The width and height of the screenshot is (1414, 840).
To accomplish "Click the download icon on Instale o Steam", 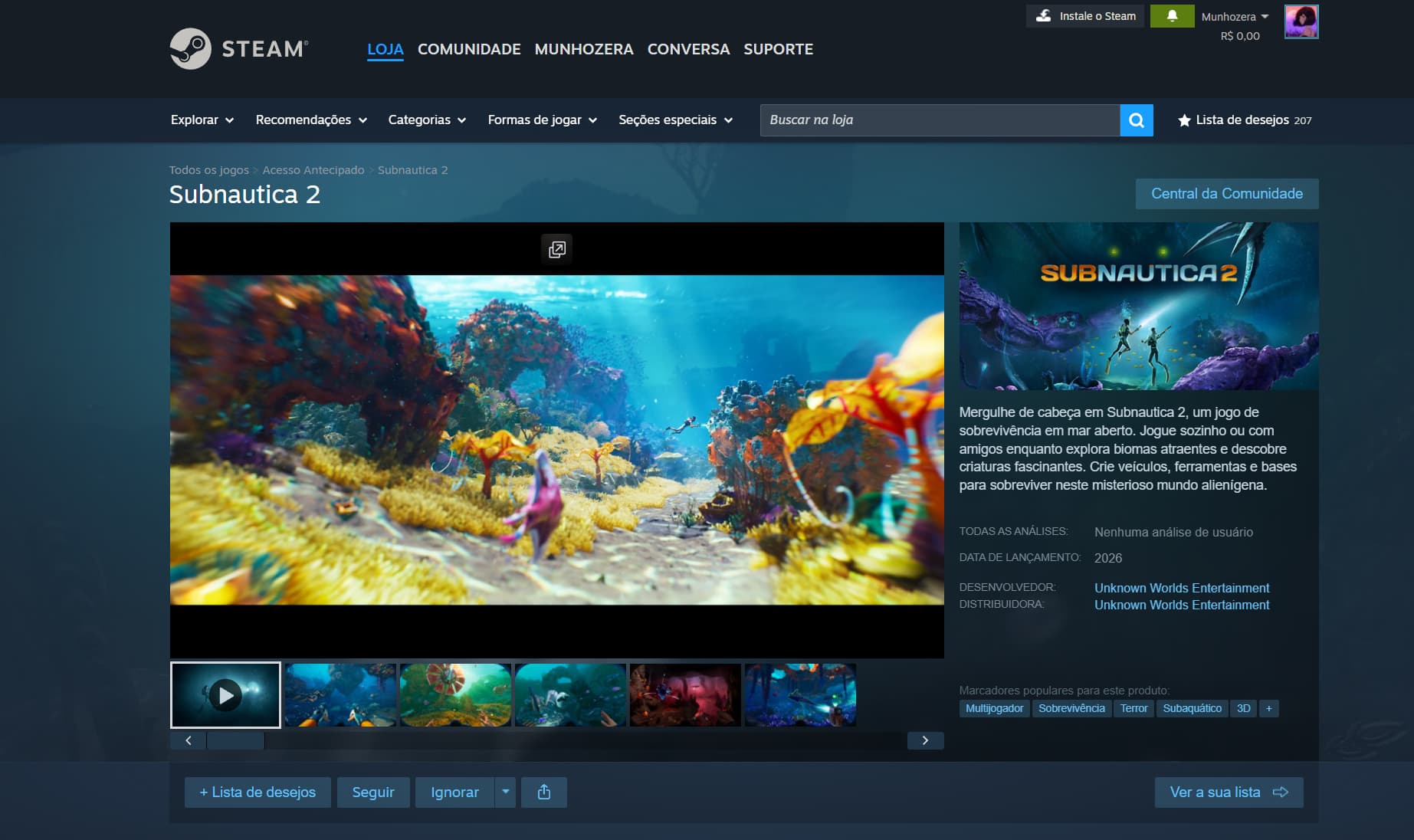I will tap(1044, 15).
